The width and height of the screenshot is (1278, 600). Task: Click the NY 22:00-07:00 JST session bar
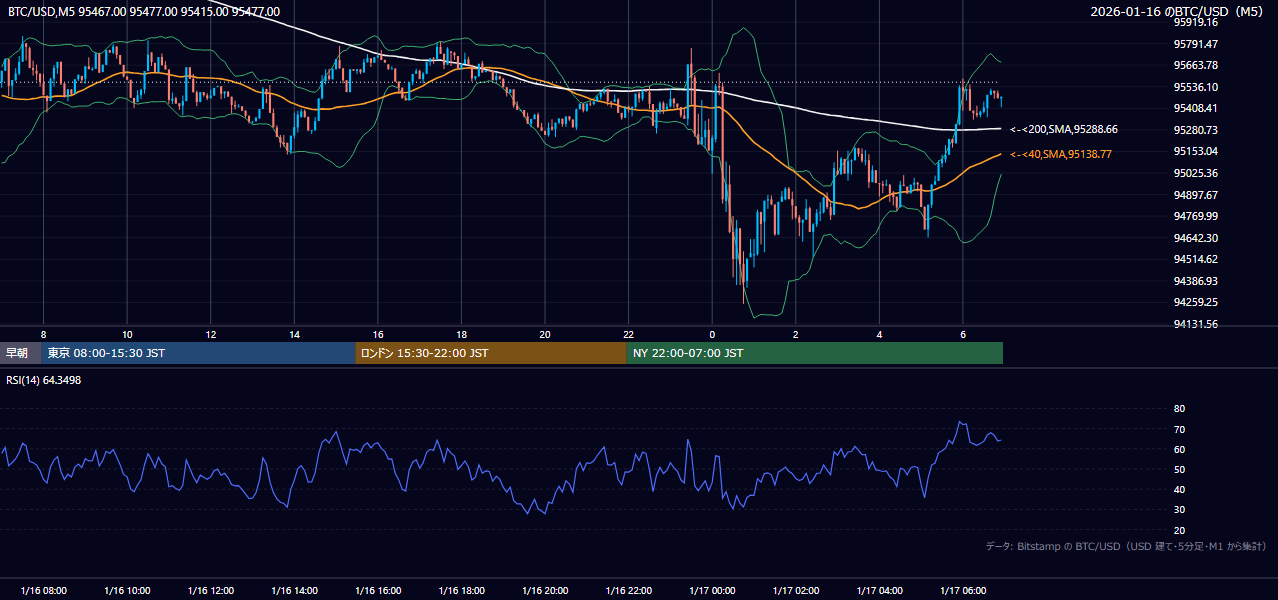pos(815,353)
